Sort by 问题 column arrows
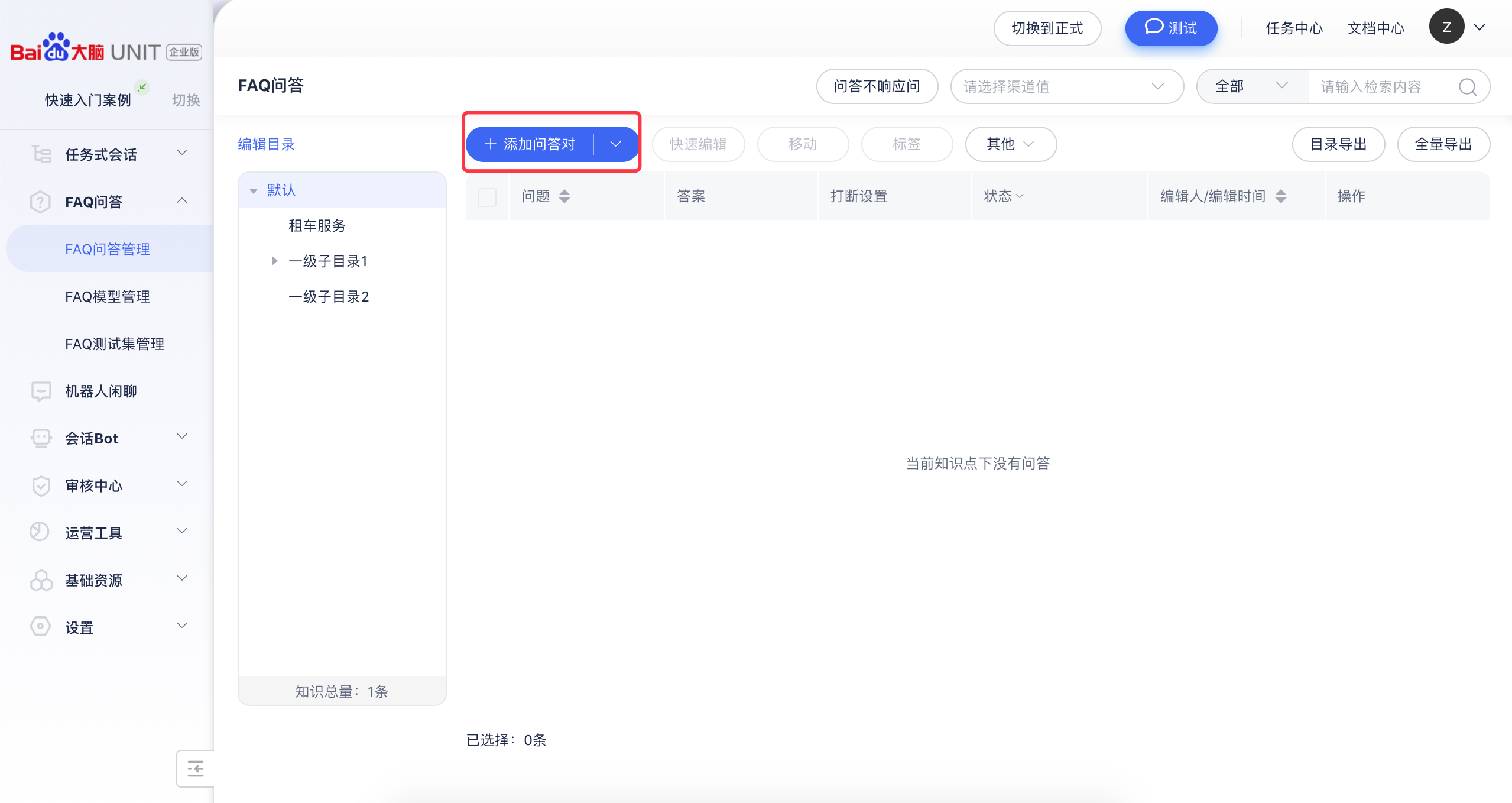 pyautogui.click(x=564, y=196)
